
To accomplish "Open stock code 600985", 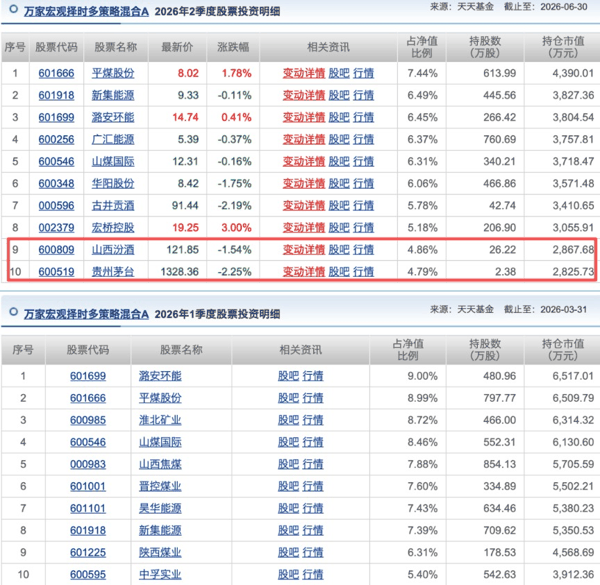I will [88, 420].
